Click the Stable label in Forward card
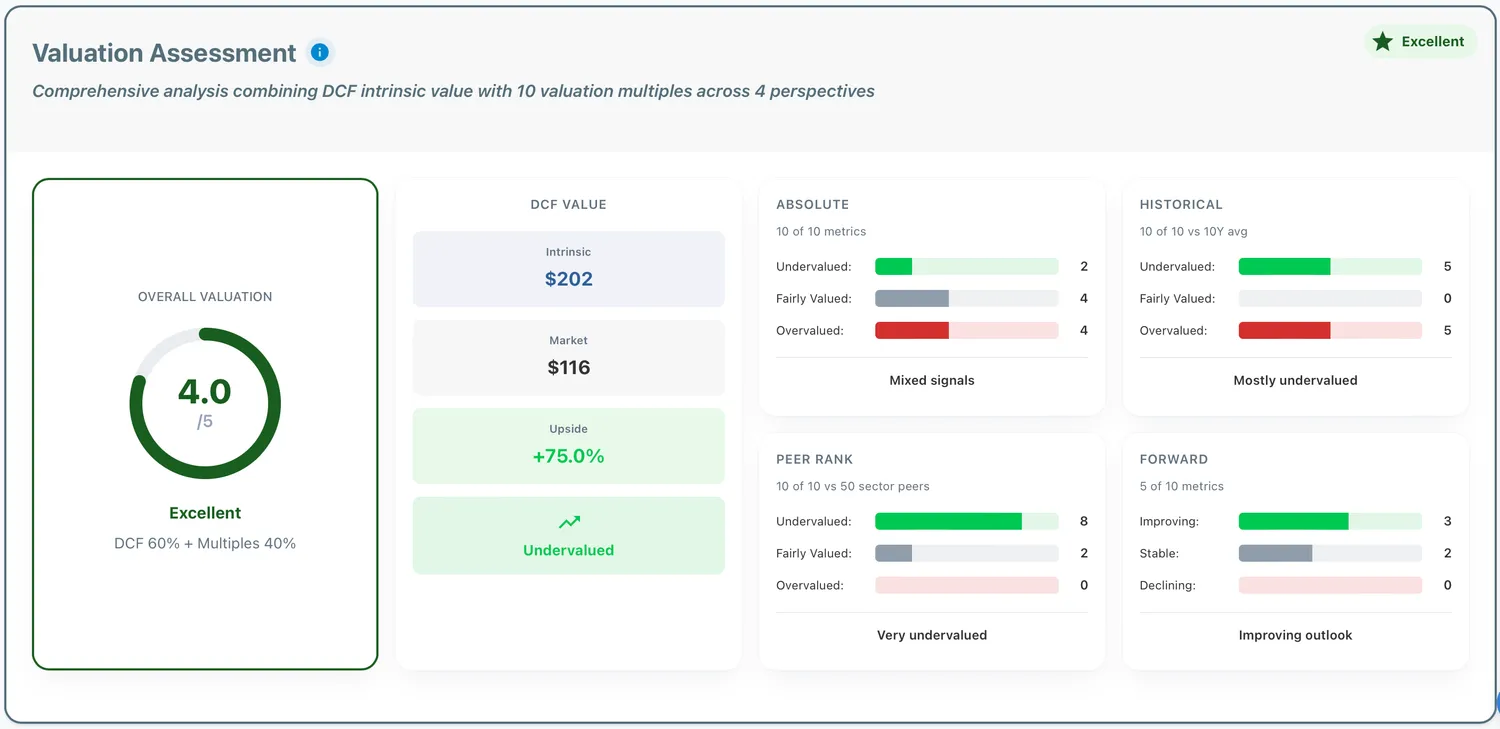 coord(1159,553)
